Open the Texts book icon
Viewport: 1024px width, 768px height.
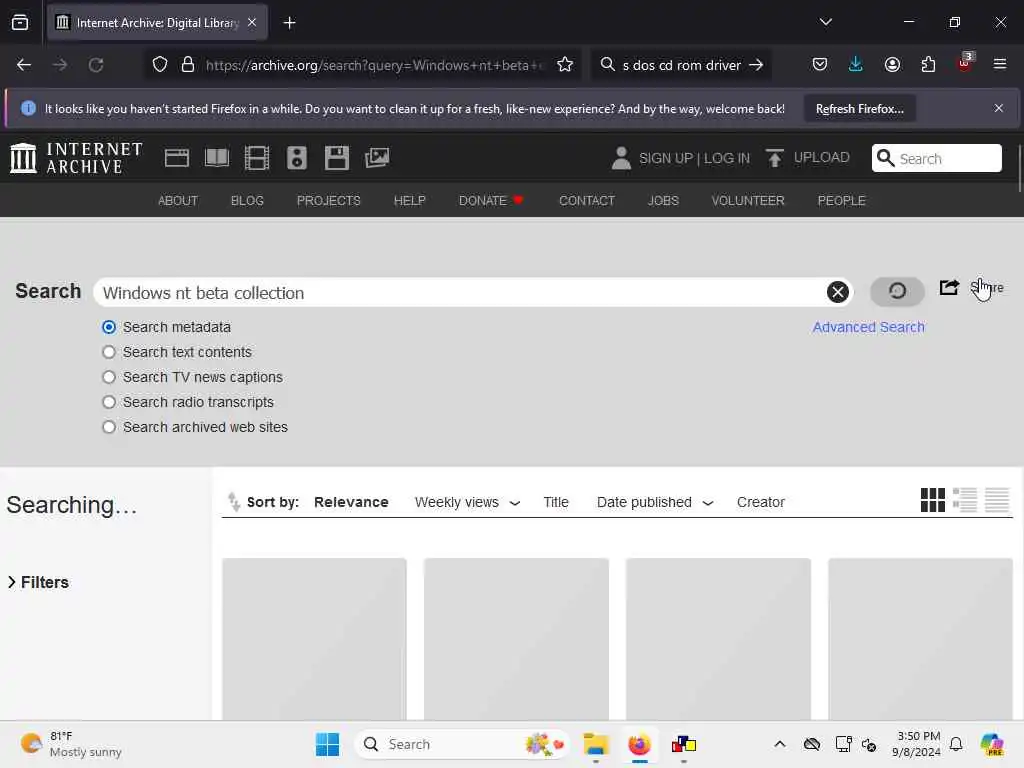point(217,158)
